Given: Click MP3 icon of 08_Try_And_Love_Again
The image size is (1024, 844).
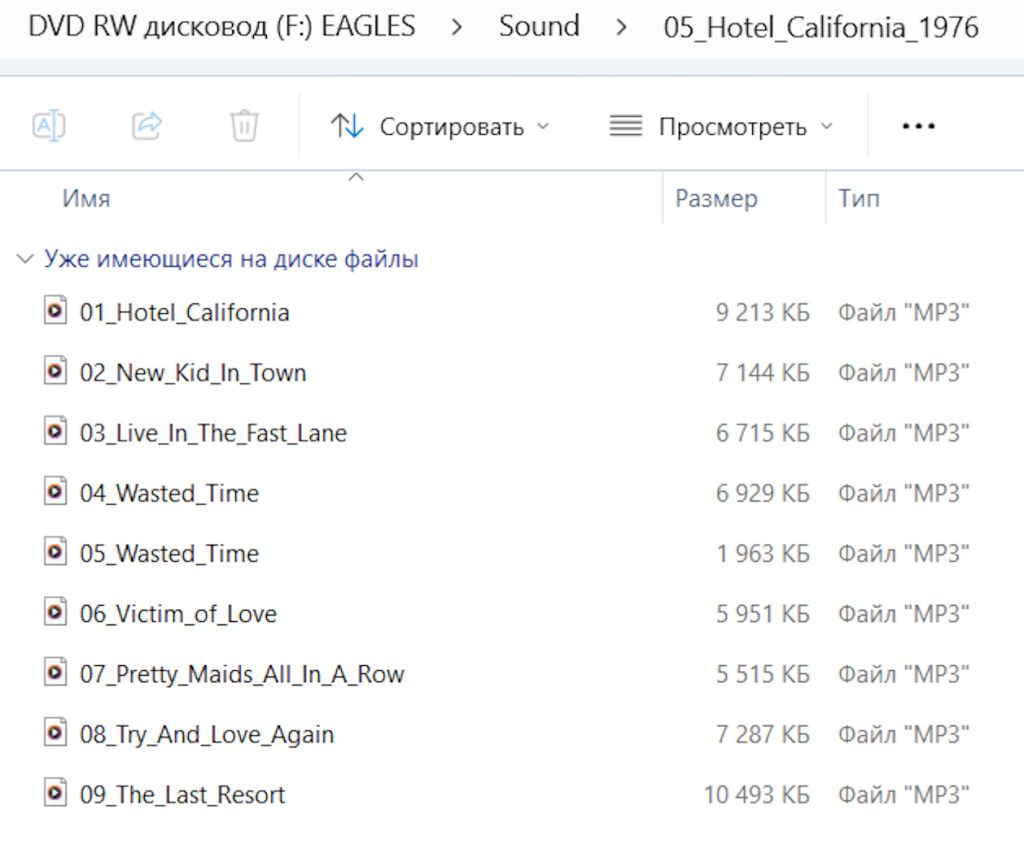Looking at the screenshot, I should (x=56, y=732).
